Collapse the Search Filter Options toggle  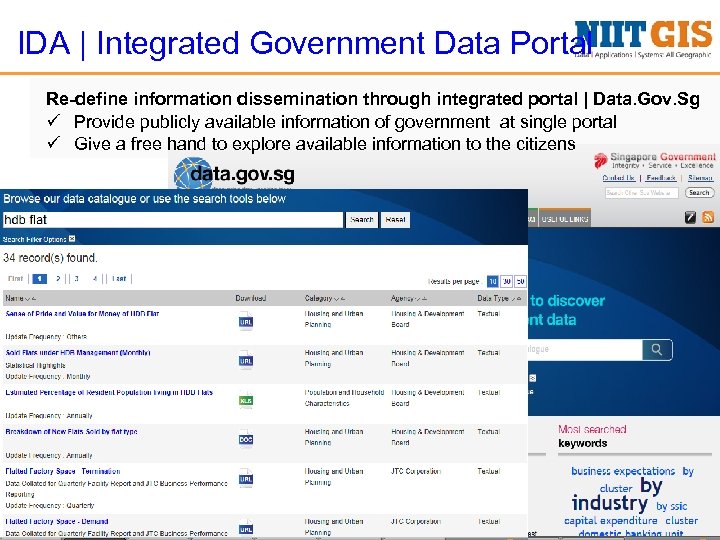click(x=72, y=239)
